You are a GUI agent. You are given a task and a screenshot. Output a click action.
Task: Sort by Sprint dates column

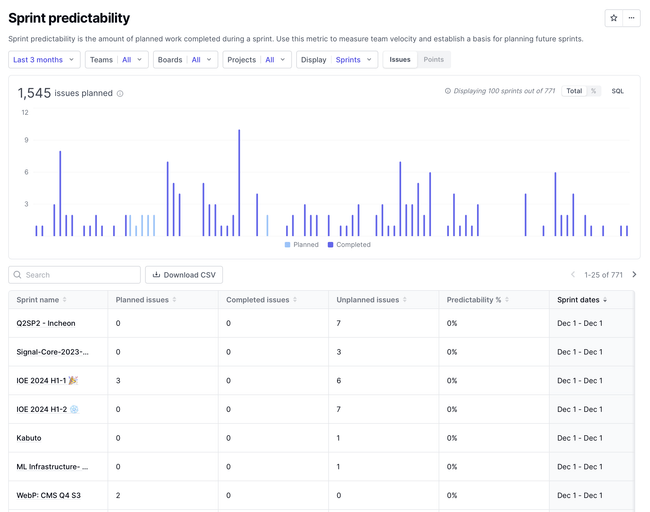(582, 300)
